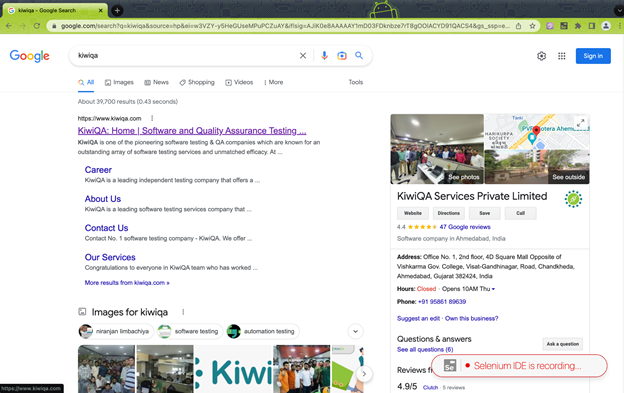Click the browser address bar URL
This screenshot has height=393, width=624.
point(285,26)
